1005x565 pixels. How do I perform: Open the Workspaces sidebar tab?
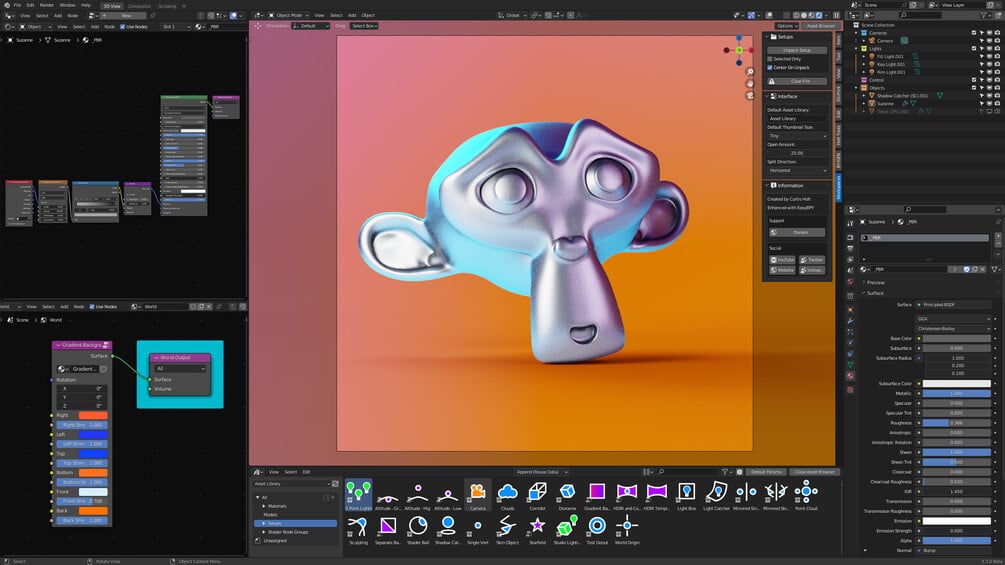pos(838,186)
